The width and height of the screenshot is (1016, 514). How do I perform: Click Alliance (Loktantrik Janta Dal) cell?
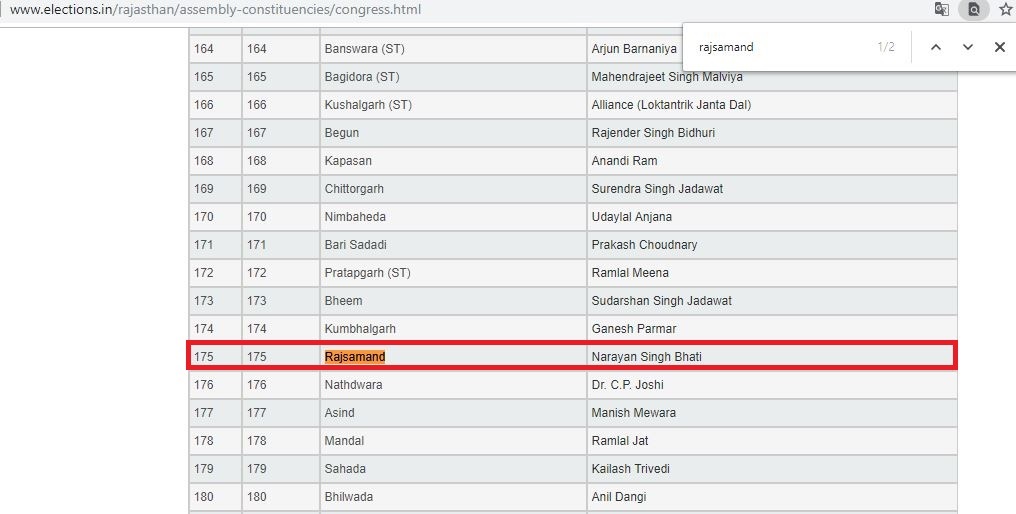671,105
